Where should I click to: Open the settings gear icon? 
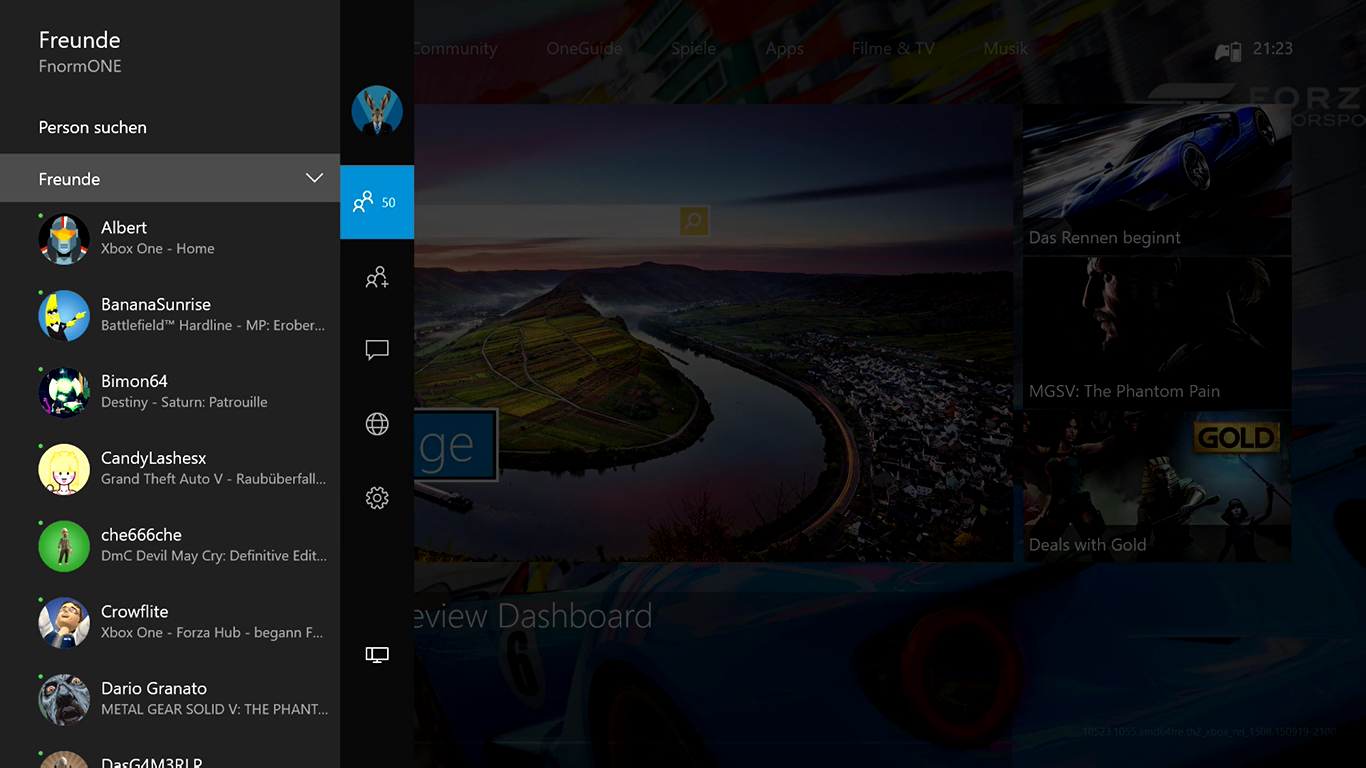point(377,498)
